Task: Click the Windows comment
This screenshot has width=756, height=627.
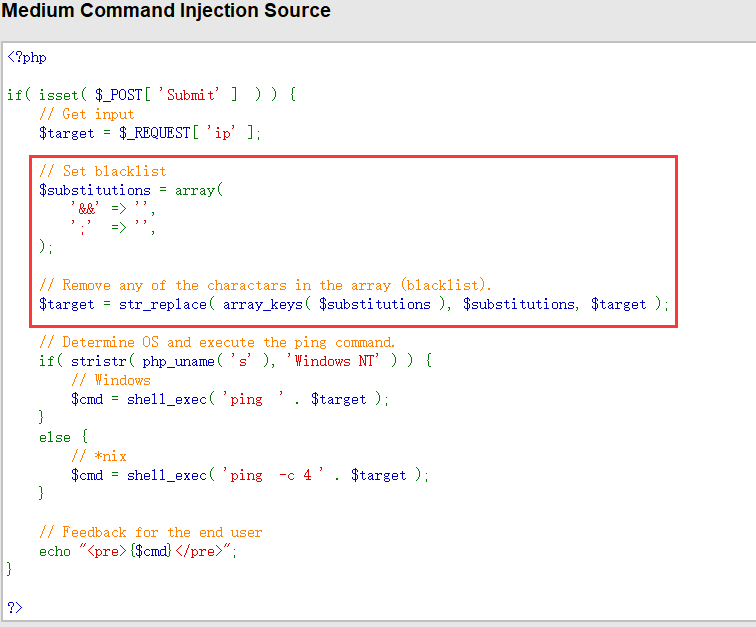Action: pos(110,380)
